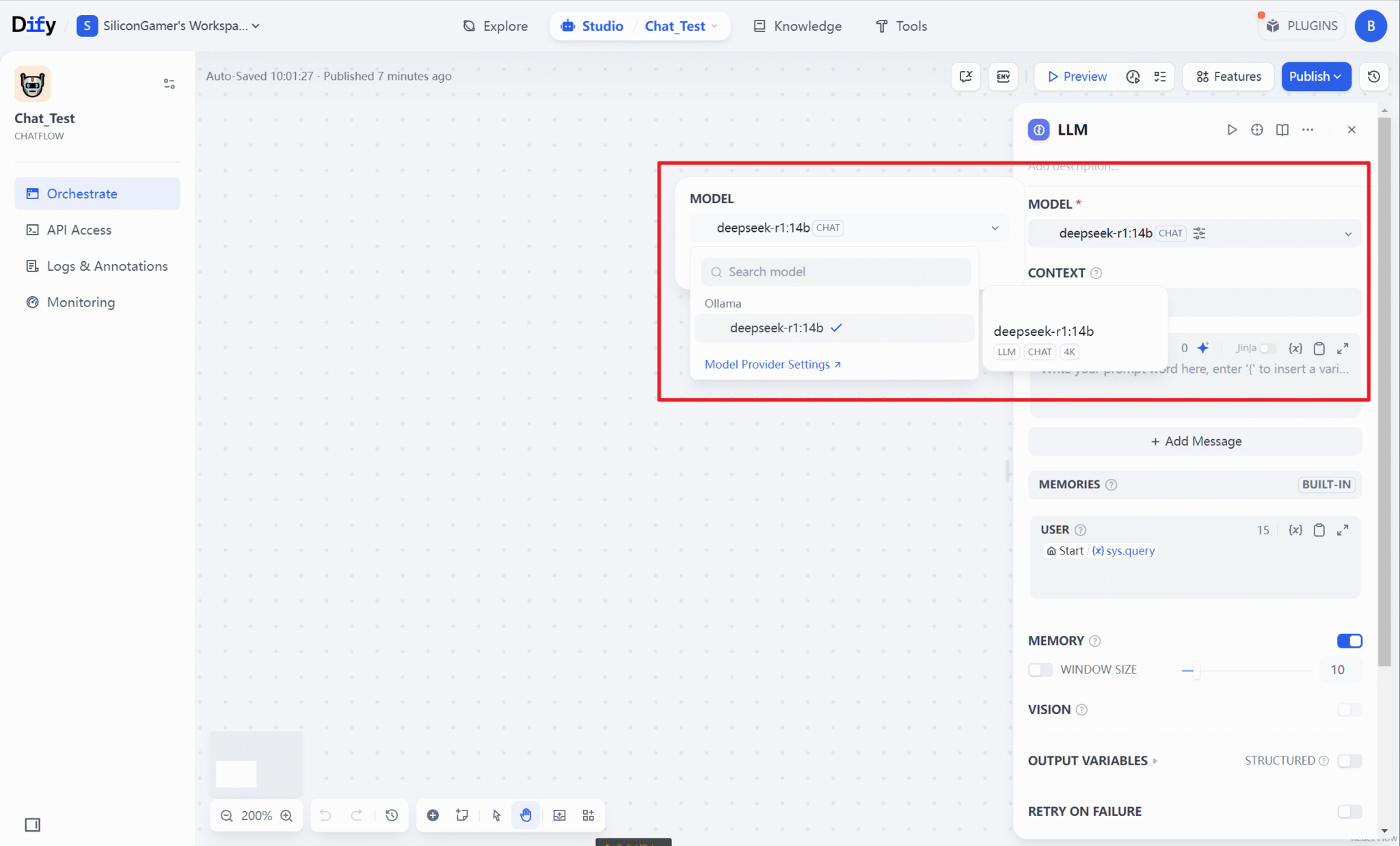This screenshot has height=846, width=1400.
Task: Open Monitoring from the left sidebar
Action: tap(80, 302)
